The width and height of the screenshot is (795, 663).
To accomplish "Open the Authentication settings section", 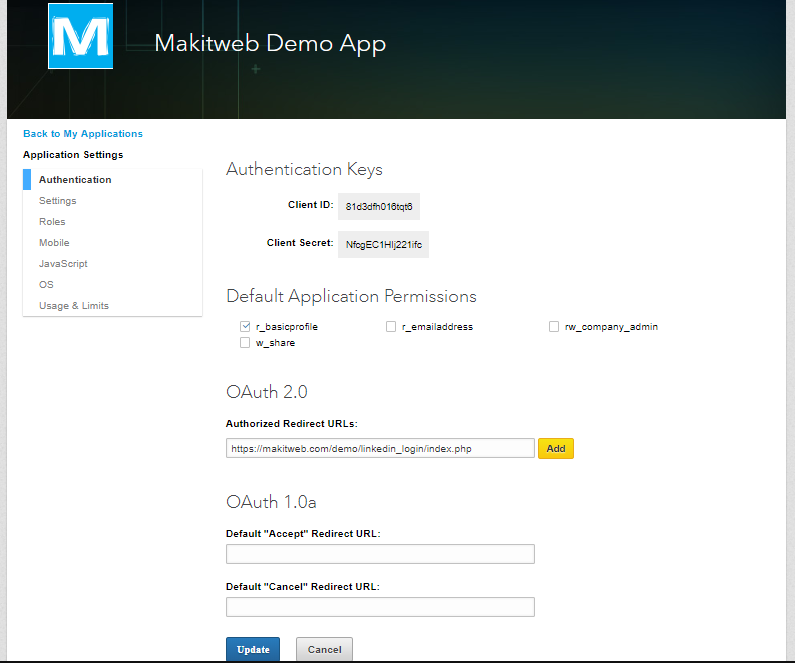I will [x=75, y=179].
